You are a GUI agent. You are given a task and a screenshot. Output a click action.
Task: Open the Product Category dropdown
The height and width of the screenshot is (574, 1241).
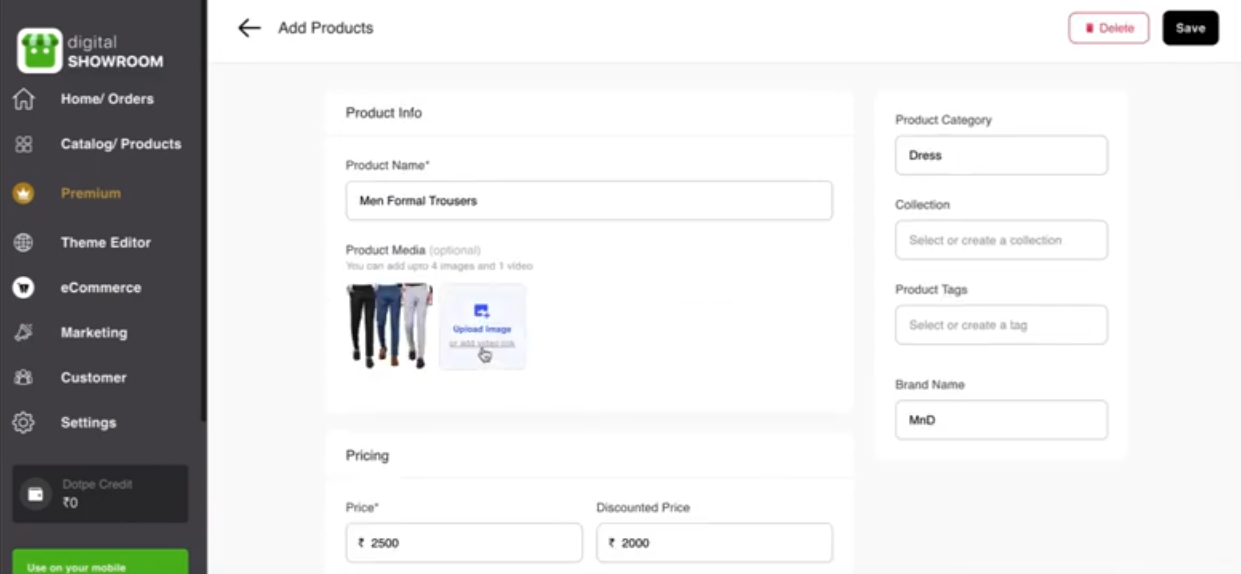pos(1001,156)
